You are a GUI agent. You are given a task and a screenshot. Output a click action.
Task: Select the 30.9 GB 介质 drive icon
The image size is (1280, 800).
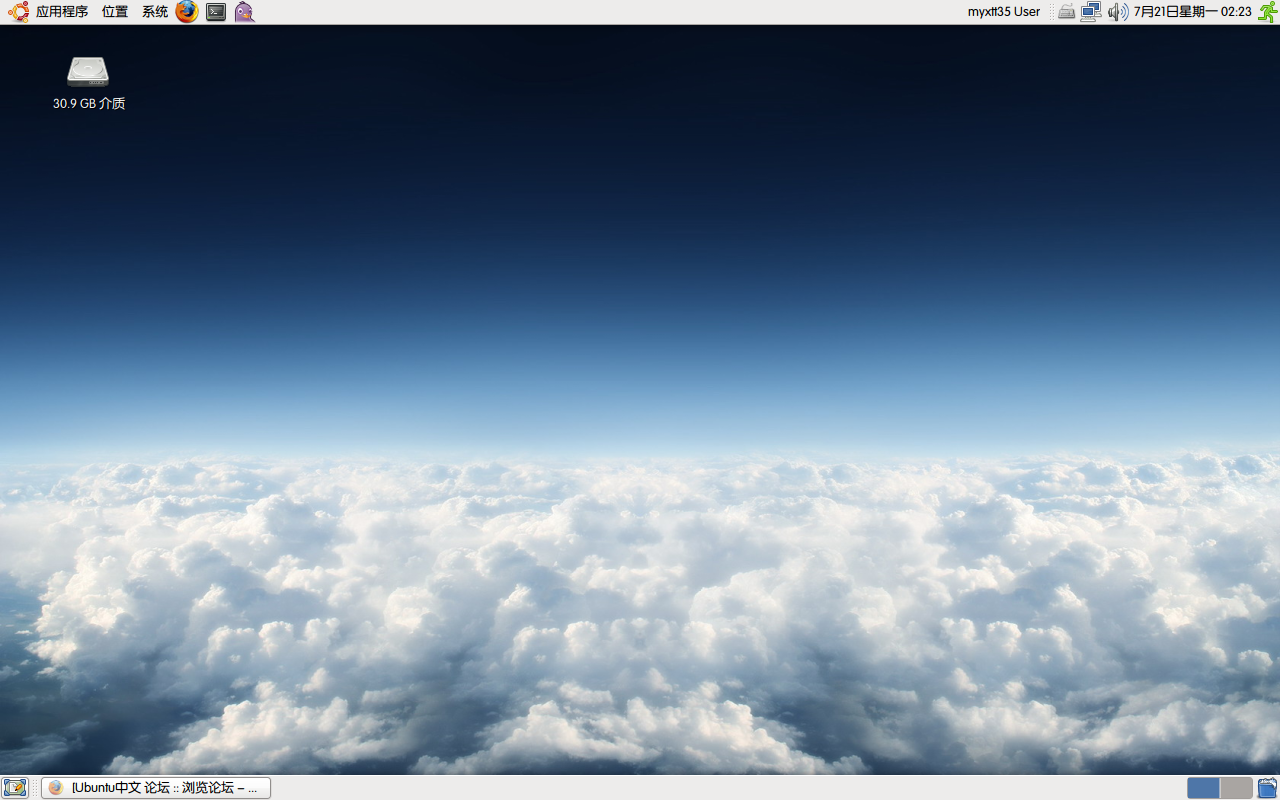pyautogui.click(x=88, y=82)
